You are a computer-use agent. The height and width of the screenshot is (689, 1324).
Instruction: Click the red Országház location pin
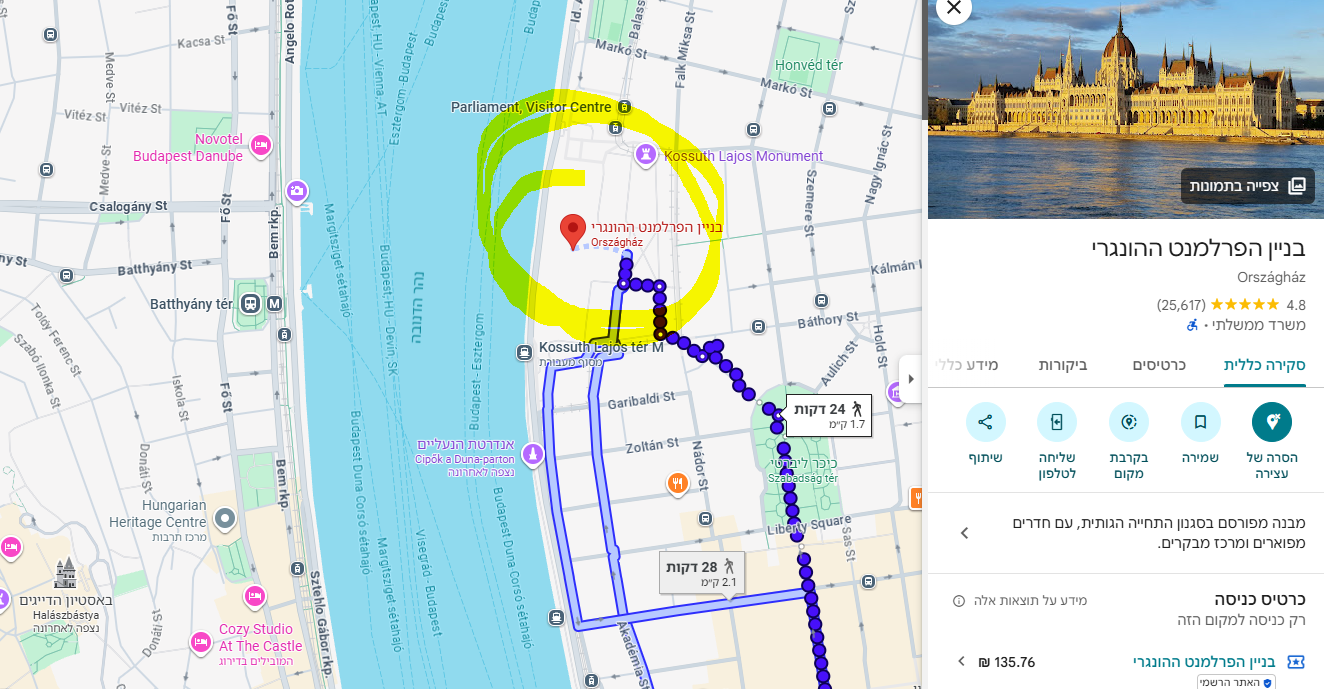click(573, 231)
